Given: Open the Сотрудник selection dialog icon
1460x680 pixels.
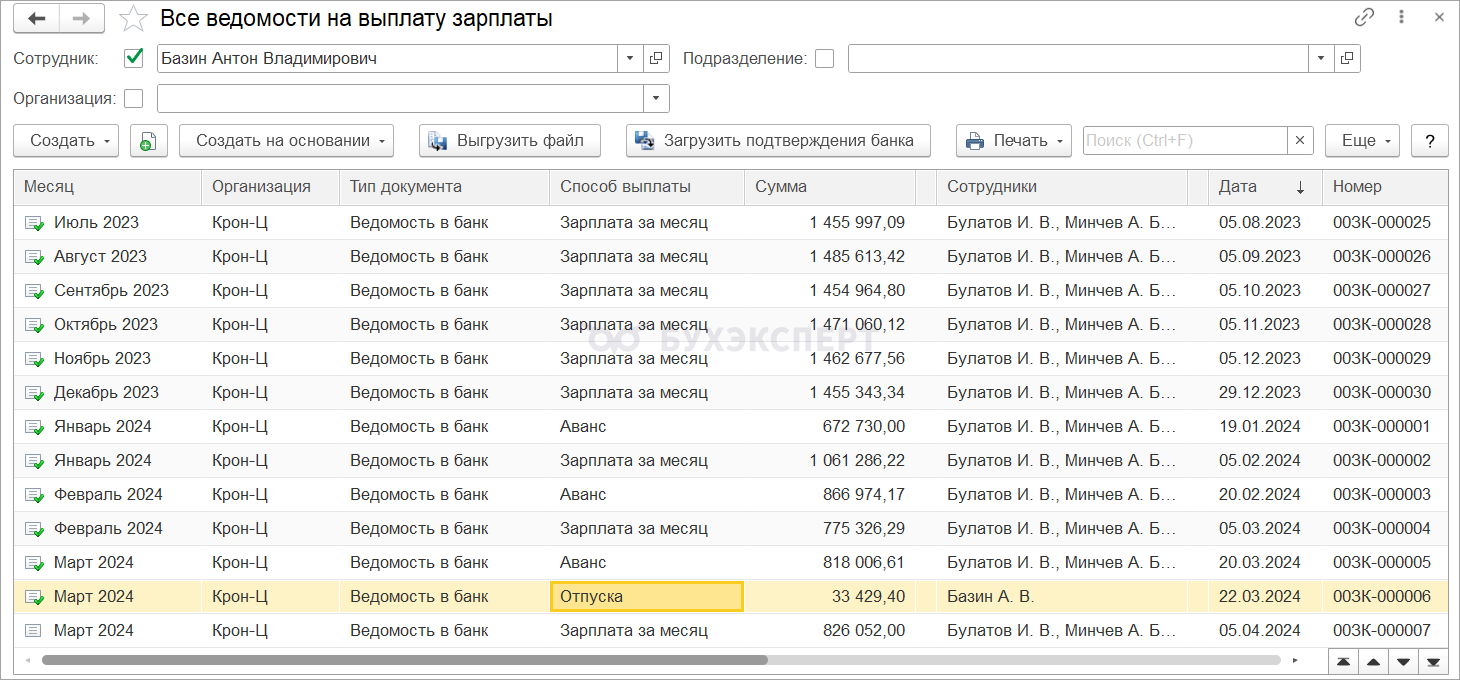Looking at the screenshot, I should pyautogui.click(x=656, y=59).
